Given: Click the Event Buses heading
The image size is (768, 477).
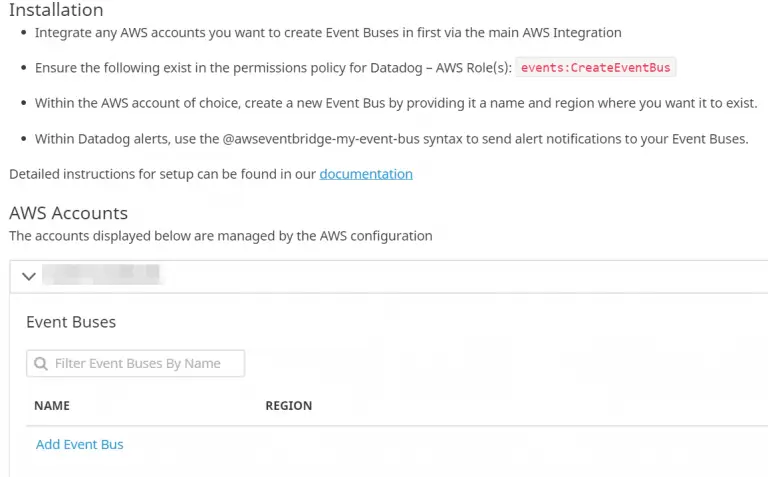Looking at the screenshot, I should coord(71,322).
